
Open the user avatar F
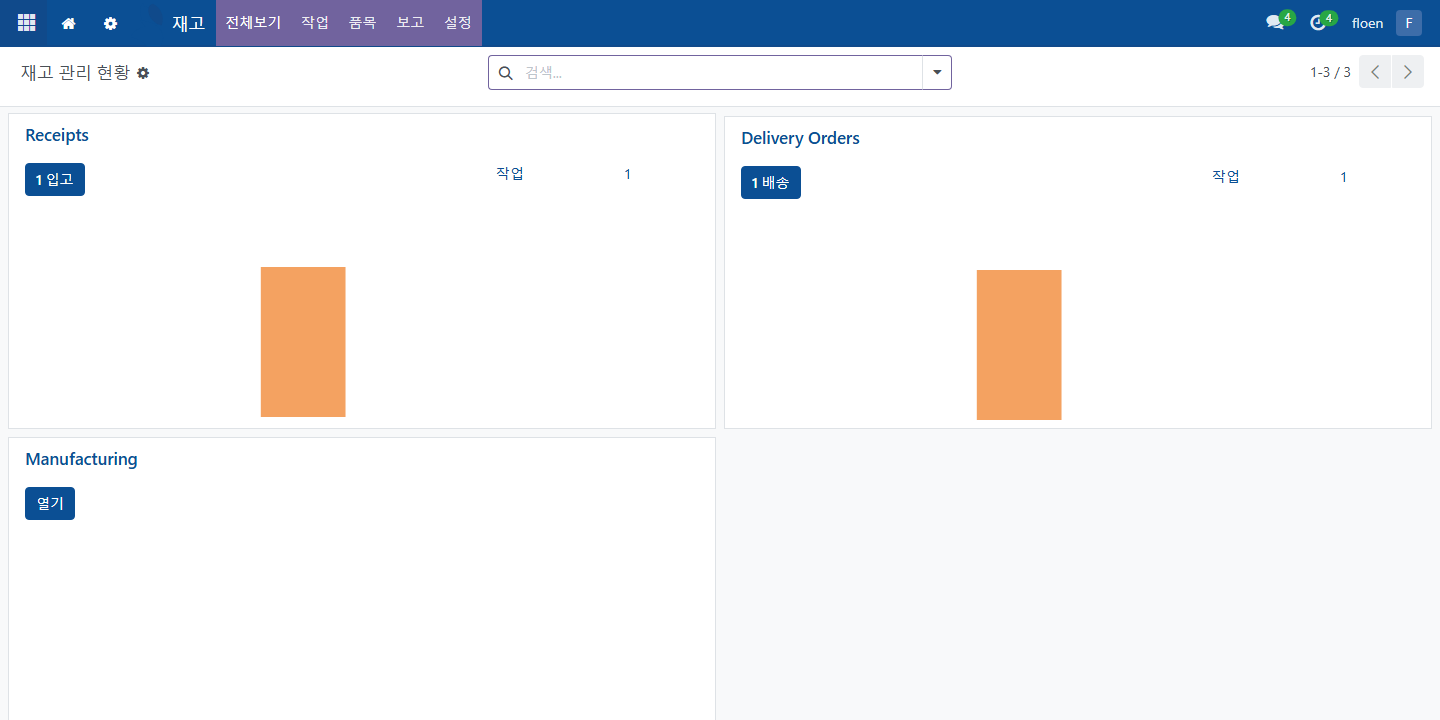pos(1409,23)
